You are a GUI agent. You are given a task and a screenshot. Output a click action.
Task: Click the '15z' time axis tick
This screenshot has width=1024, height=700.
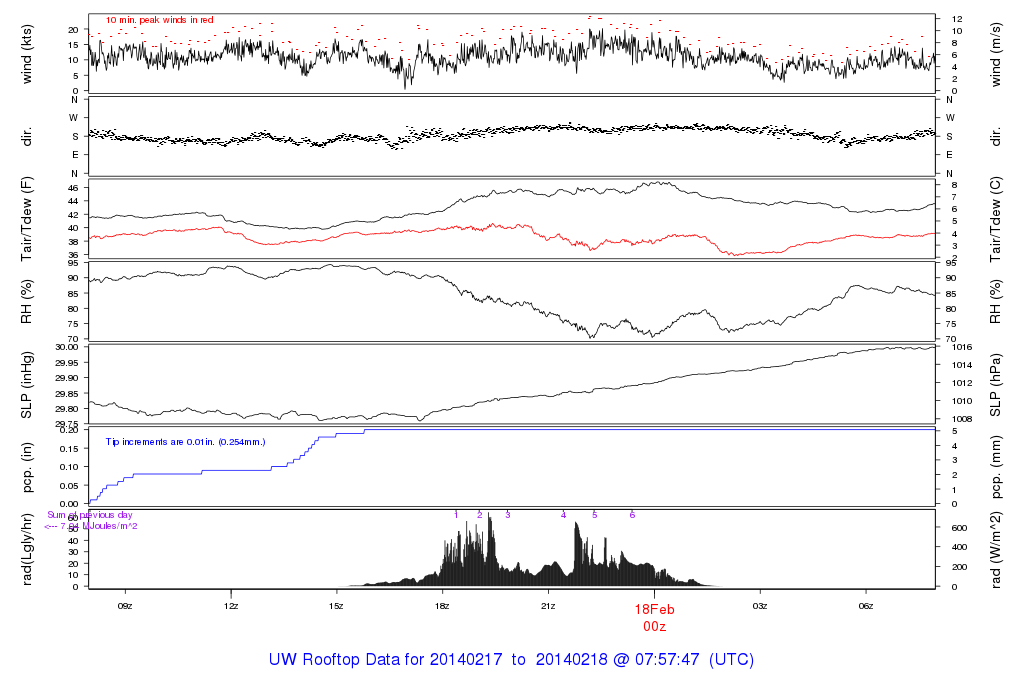click(x=336, y=606)
